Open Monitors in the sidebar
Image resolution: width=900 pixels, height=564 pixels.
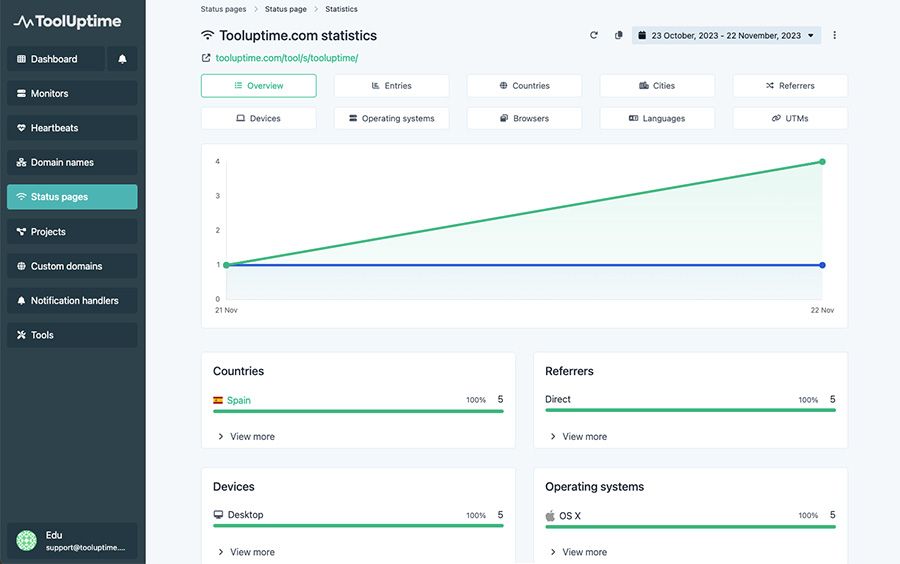click(x=72, y=94)
